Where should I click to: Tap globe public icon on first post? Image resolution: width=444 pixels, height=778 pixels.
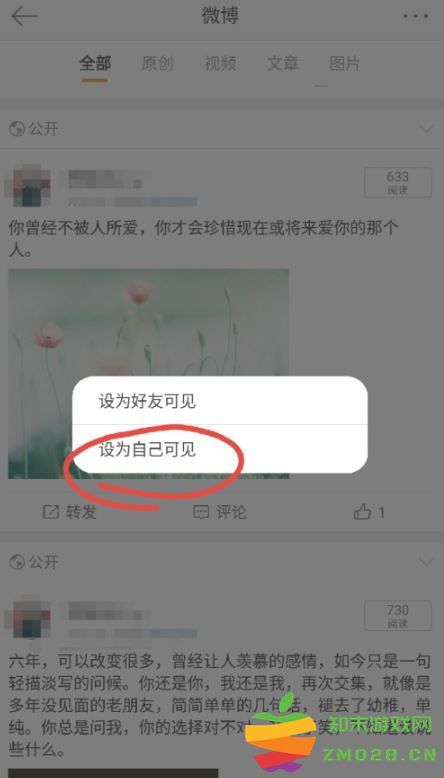click(x=17, y=130)
